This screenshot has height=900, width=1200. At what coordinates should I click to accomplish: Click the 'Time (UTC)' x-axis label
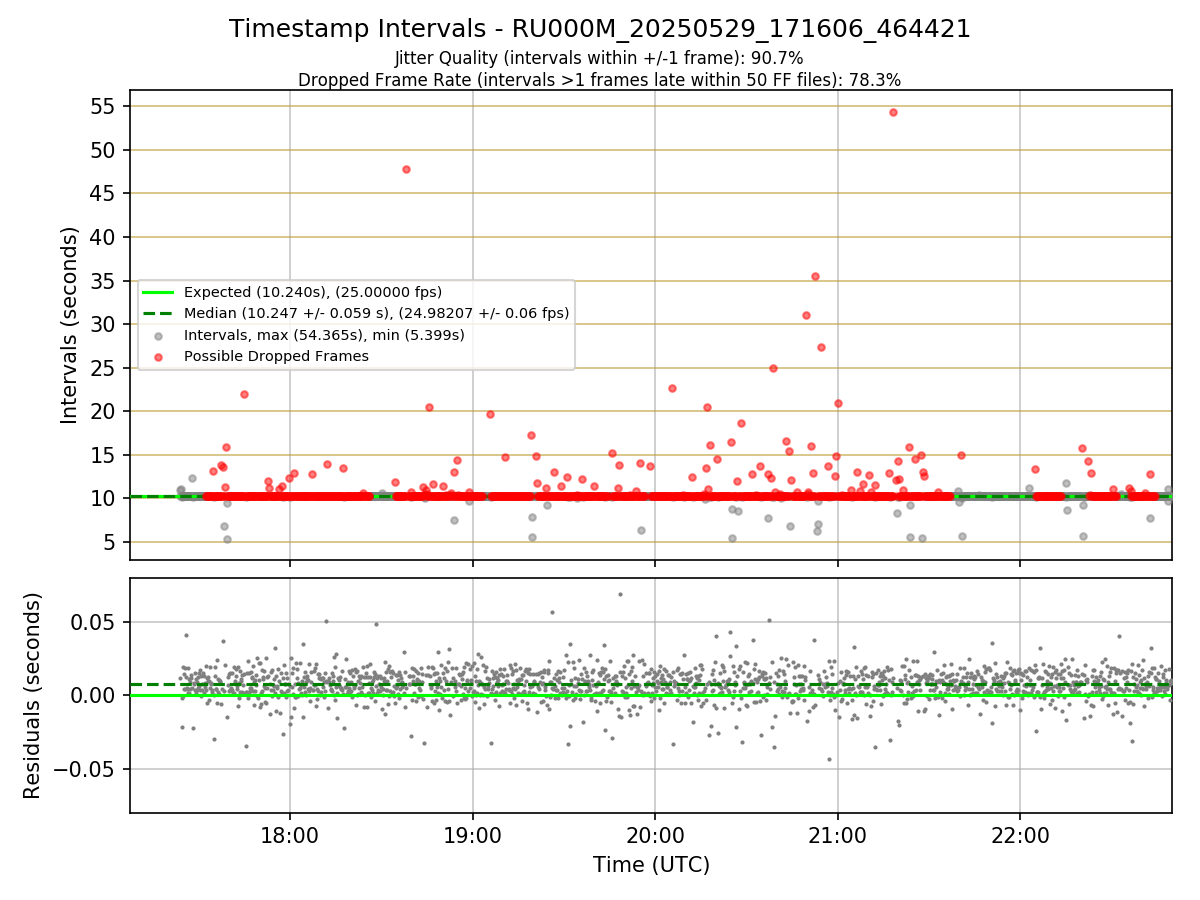651,865
